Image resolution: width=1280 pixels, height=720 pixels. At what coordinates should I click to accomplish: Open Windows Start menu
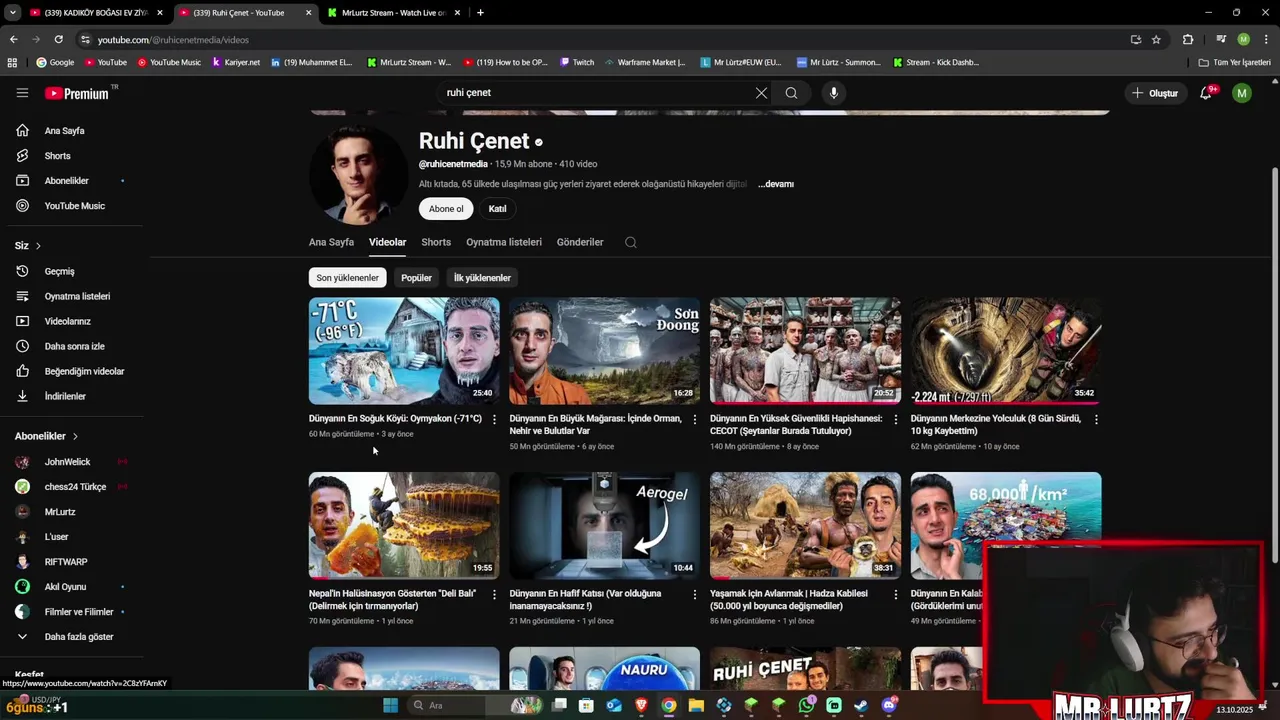pyautogui.click(x=390, y=705)
